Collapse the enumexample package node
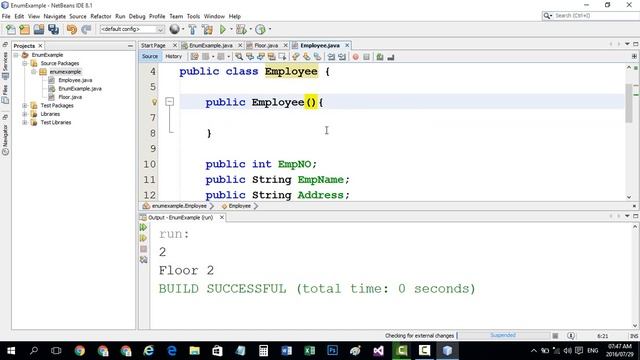Viewport: 640px width, 360px height. 34,72
